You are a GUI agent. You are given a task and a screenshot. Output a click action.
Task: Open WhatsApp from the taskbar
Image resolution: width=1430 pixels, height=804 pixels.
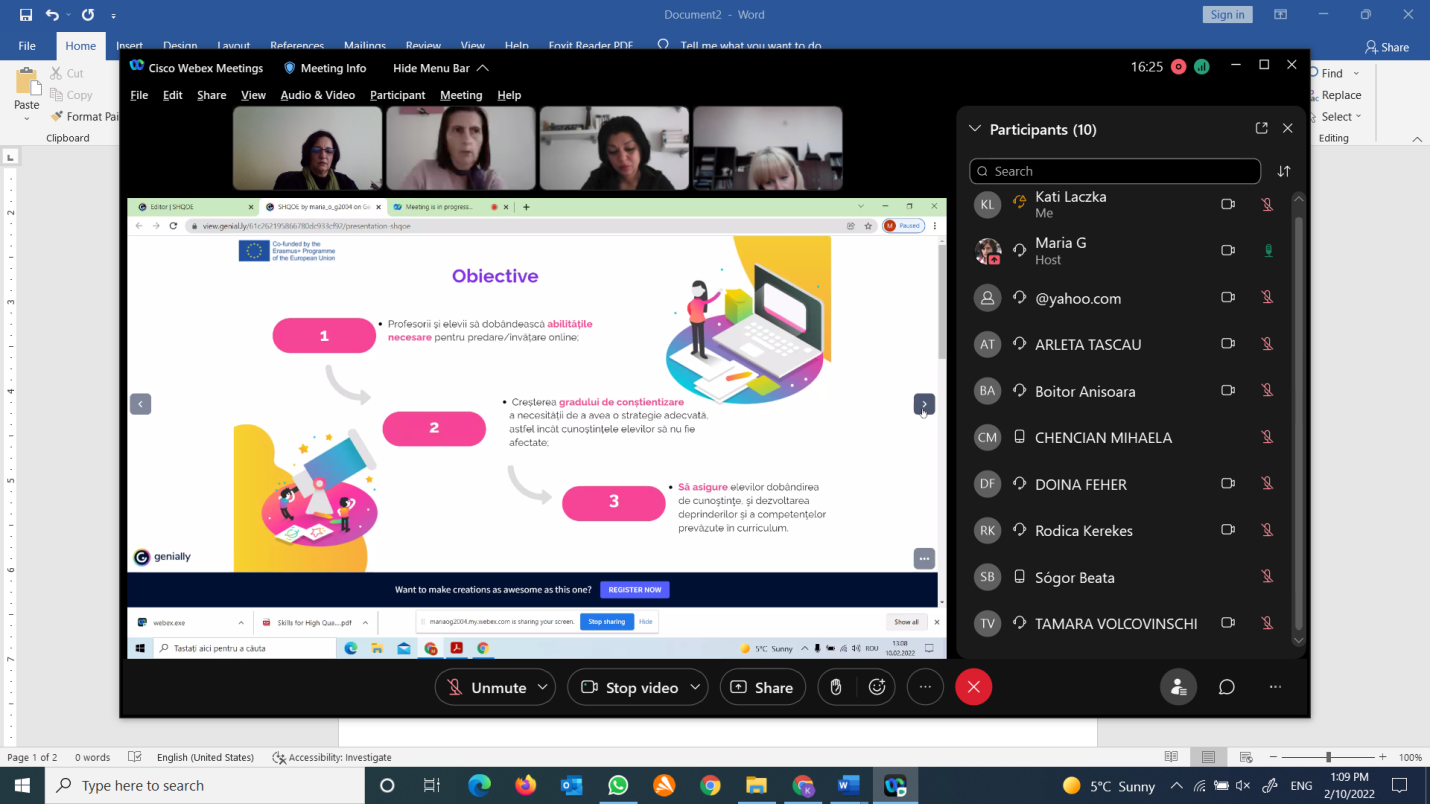pos(617,785)
